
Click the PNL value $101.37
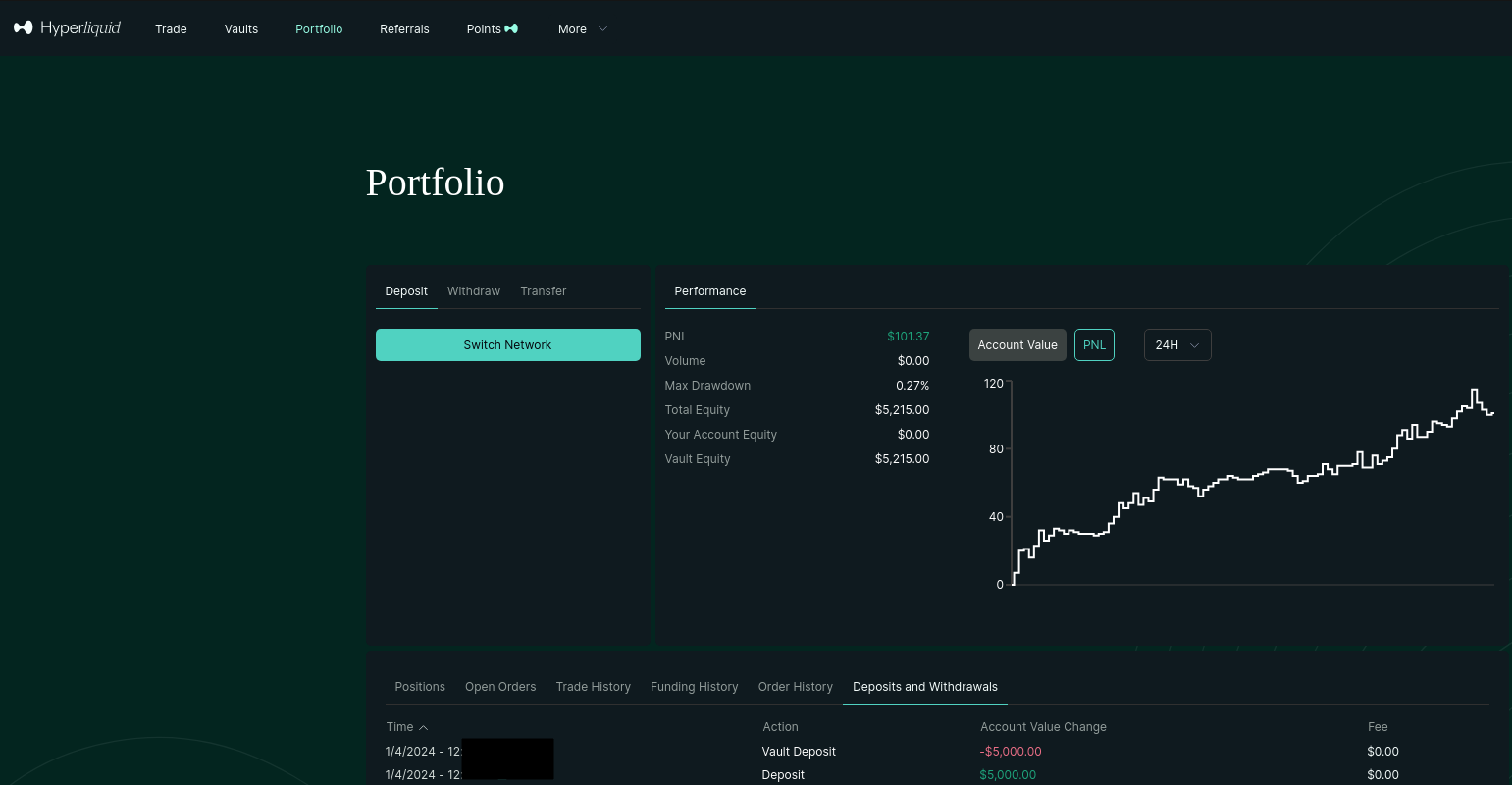909,337
